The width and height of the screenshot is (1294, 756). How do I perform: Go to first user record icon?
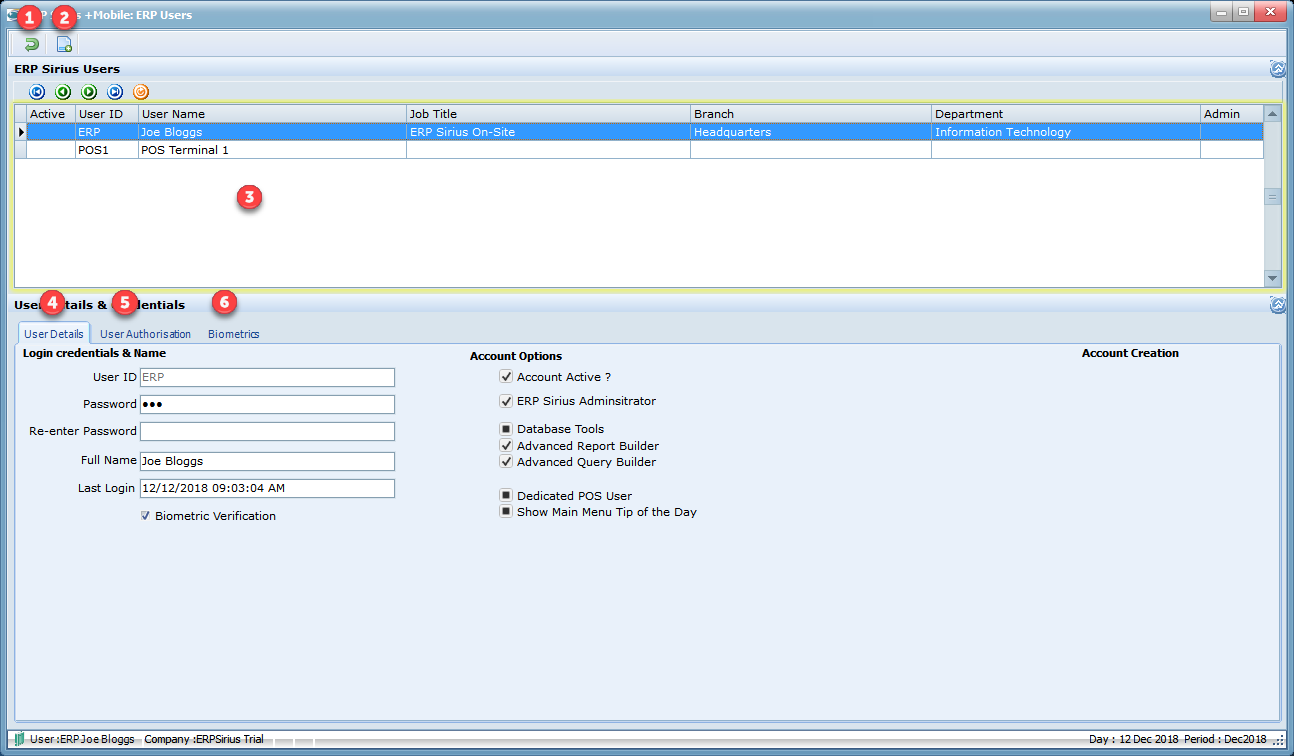pyautogui.click(x=37, y=92)
